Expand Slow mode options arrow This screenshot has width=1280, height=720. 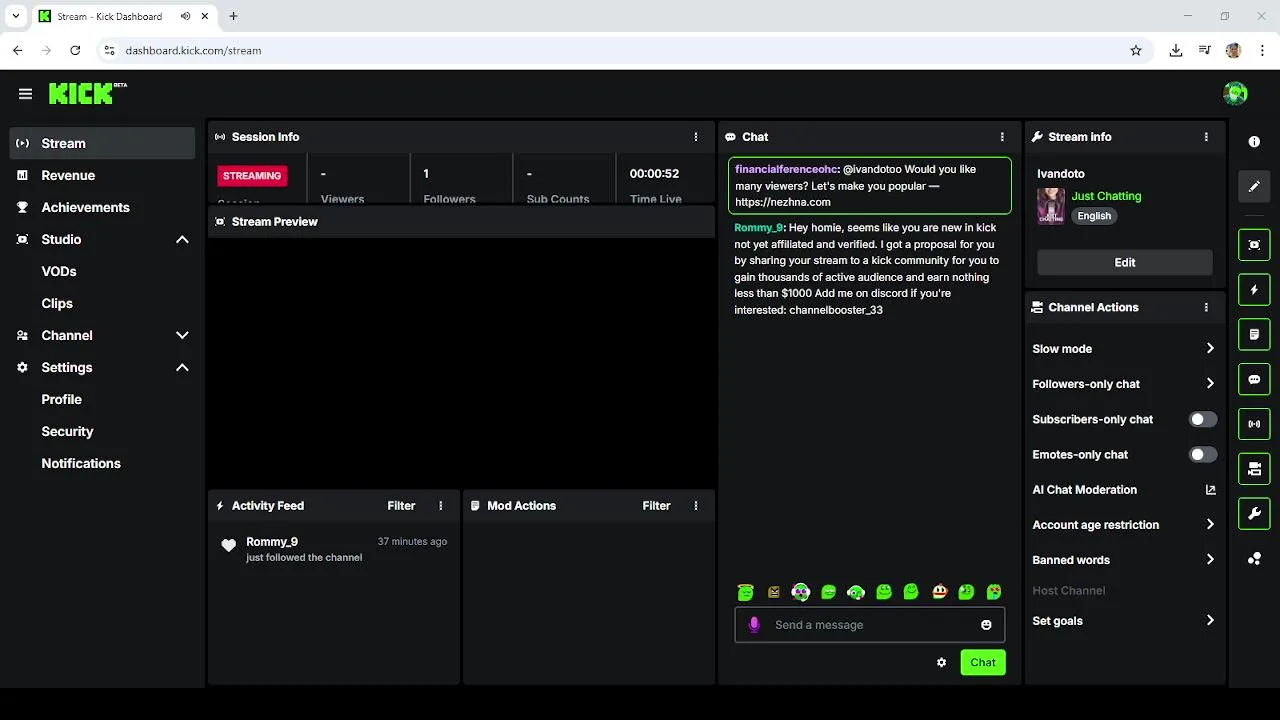[x=1210, y=349]
